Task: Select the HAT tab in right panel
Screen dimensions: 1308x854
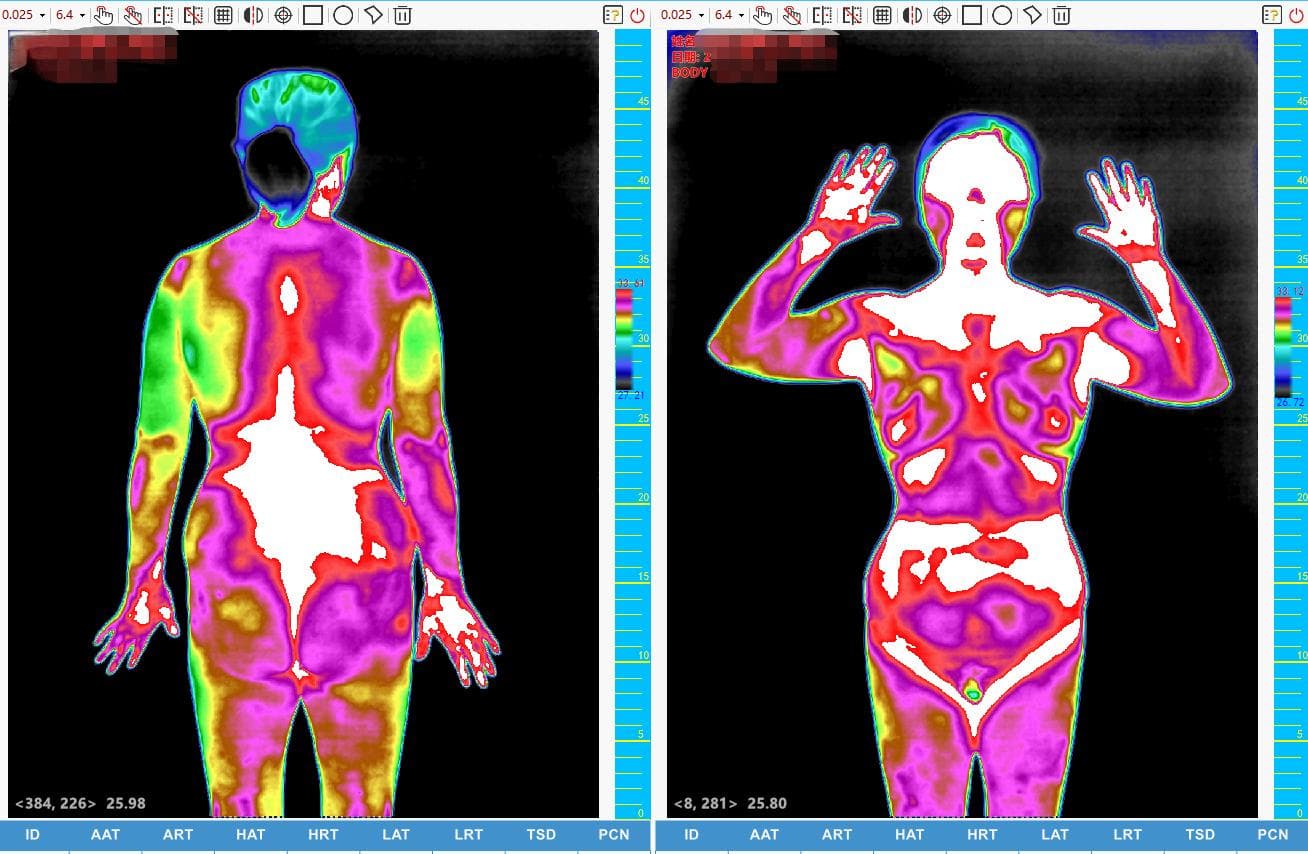Action: (x=910, y=835)
